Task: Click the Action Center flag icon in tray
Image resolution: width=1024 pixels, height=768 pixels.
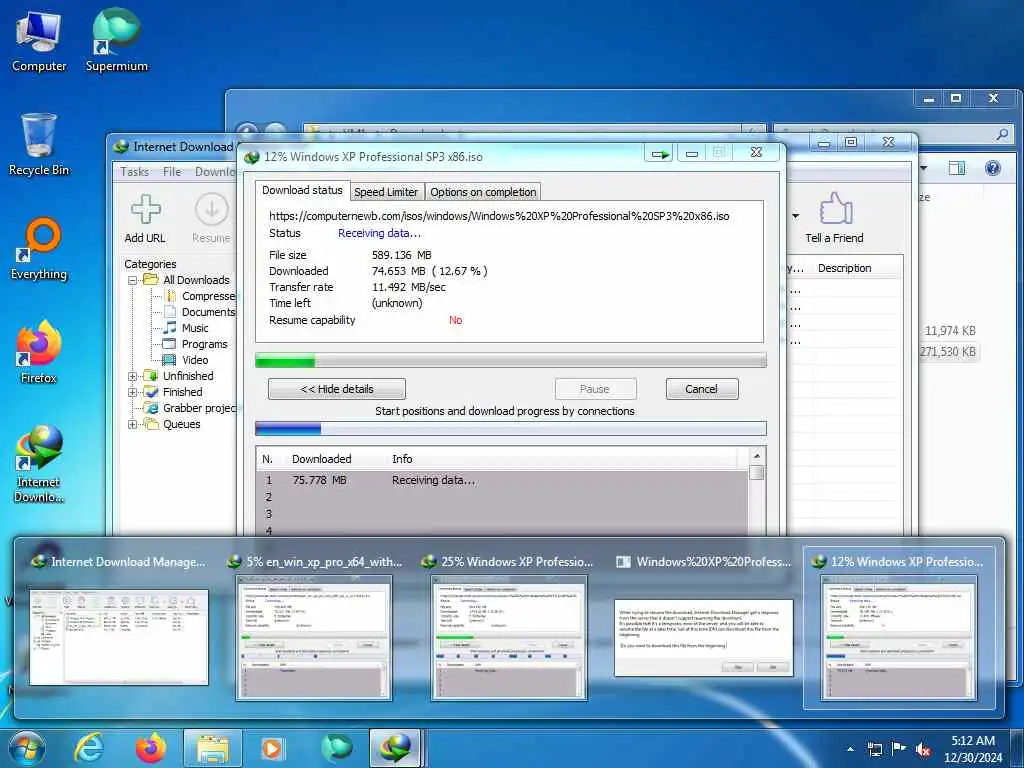Action: (899, 749)
